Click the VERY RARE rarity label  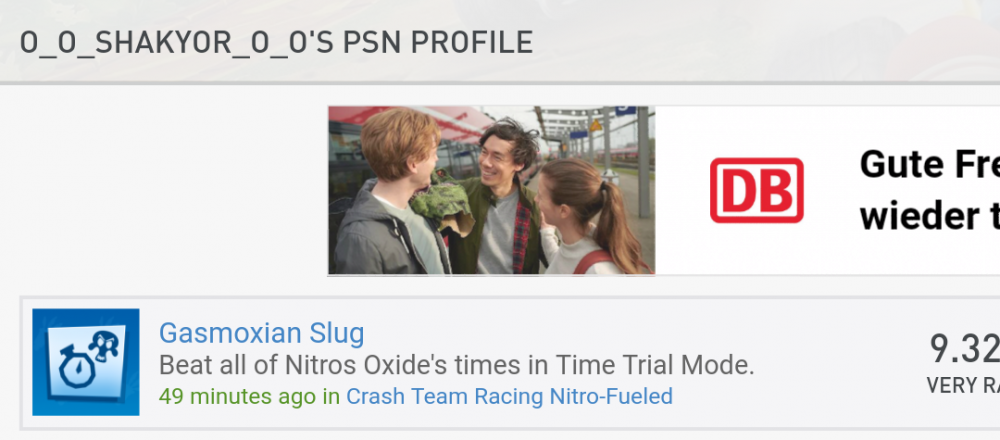[963, 385]
